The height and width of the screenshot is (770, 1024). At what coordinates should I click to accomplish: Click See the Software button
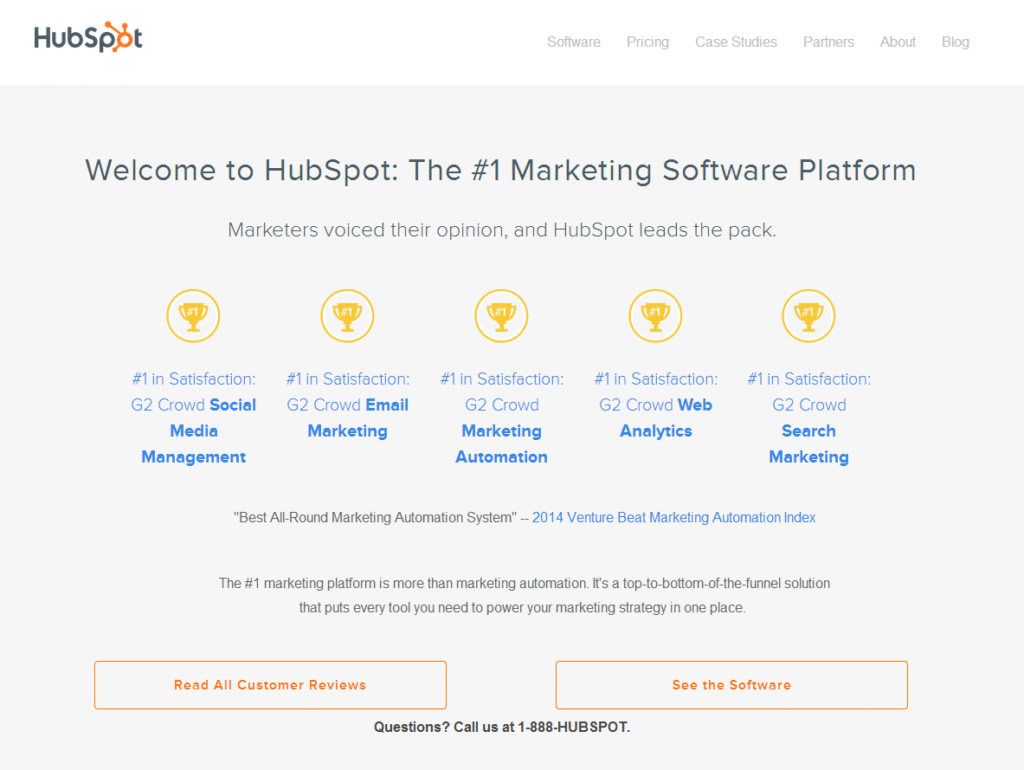click(731, 685)
